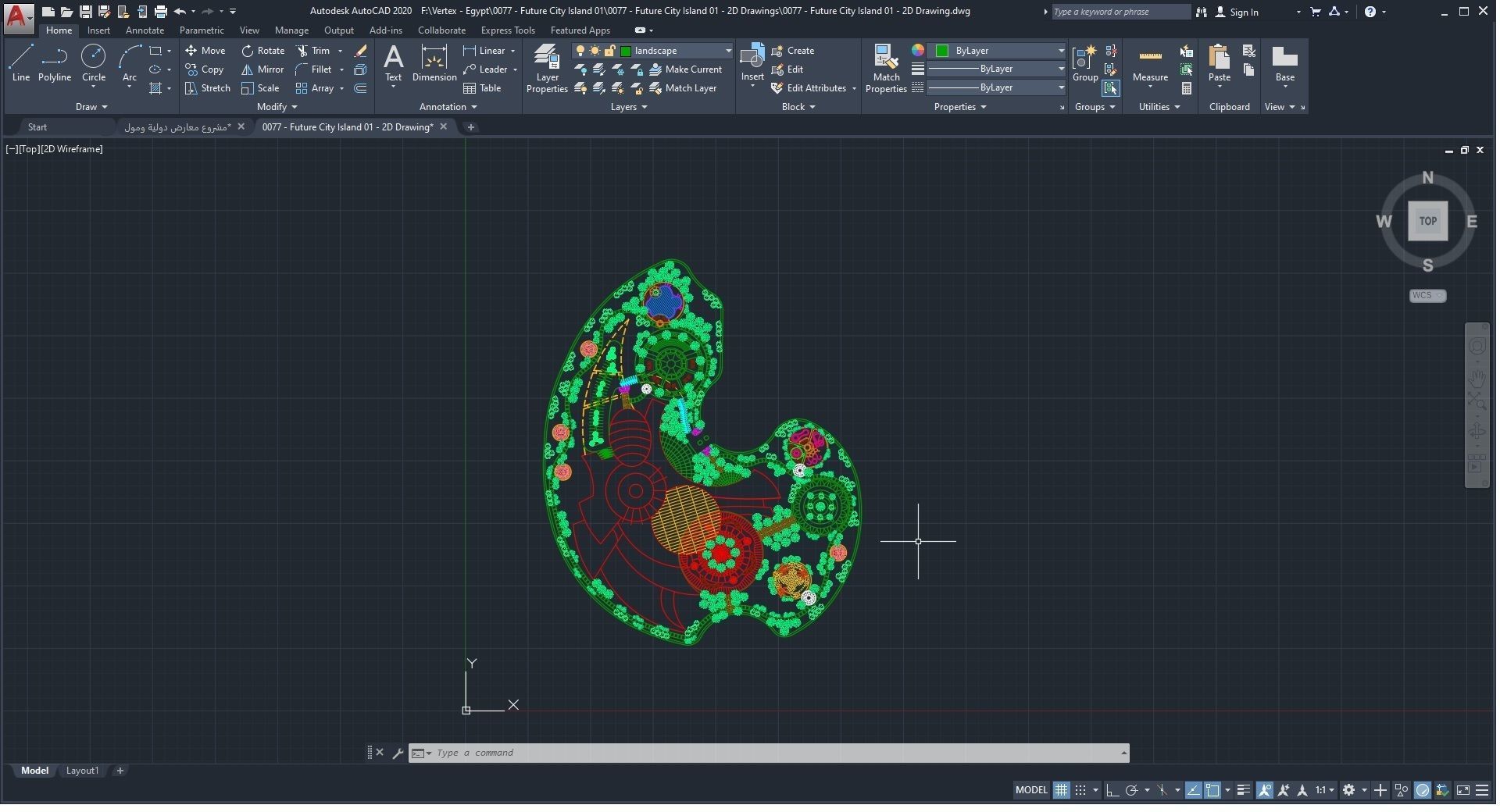The image size is (1500, 812).
Task: Click the Copy Clip icon in Clipboard
Action: coord(1249,69)
